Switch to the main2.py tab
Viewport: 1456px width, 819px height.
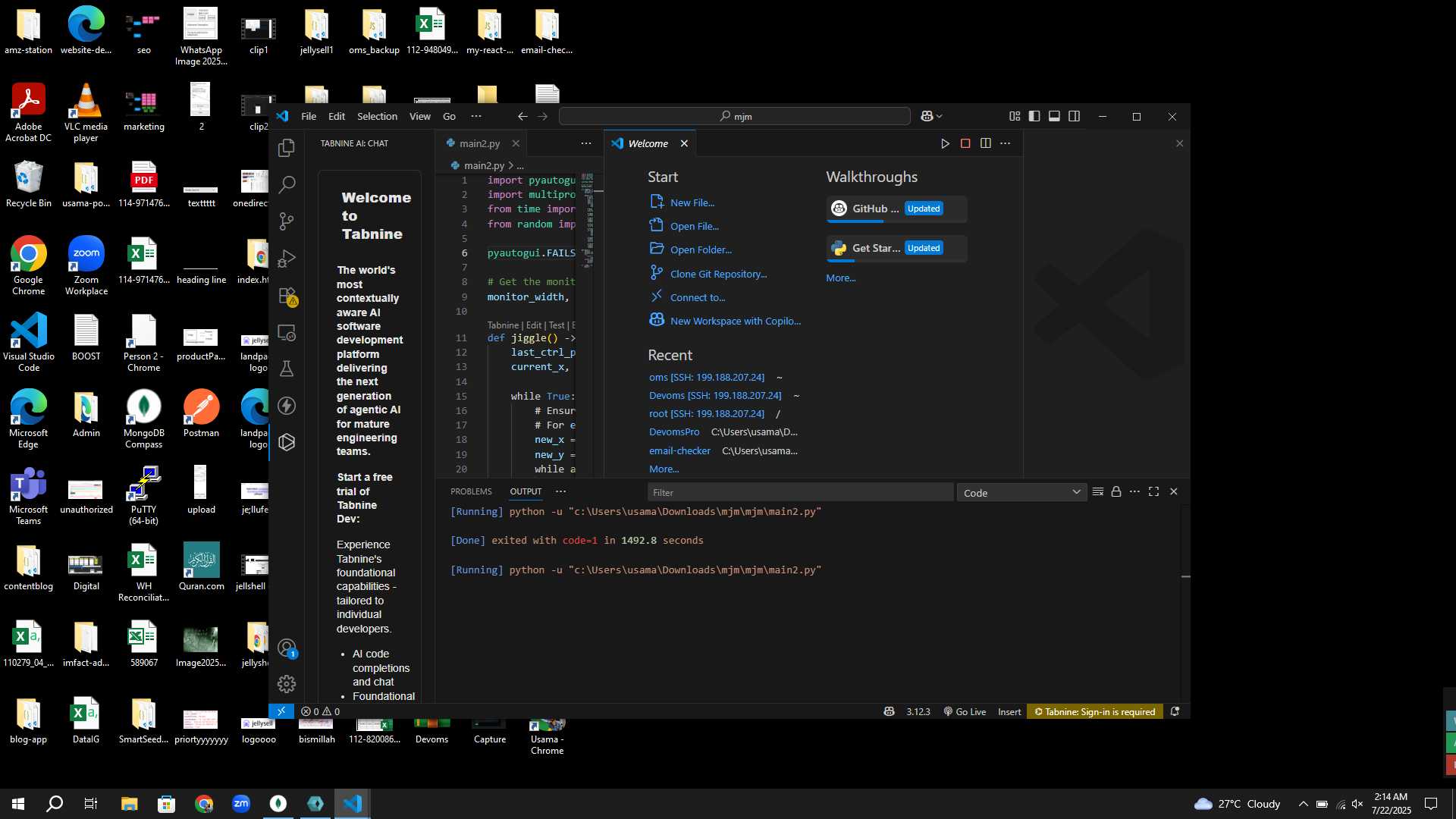pyautogui.click(x=479, y=143)
